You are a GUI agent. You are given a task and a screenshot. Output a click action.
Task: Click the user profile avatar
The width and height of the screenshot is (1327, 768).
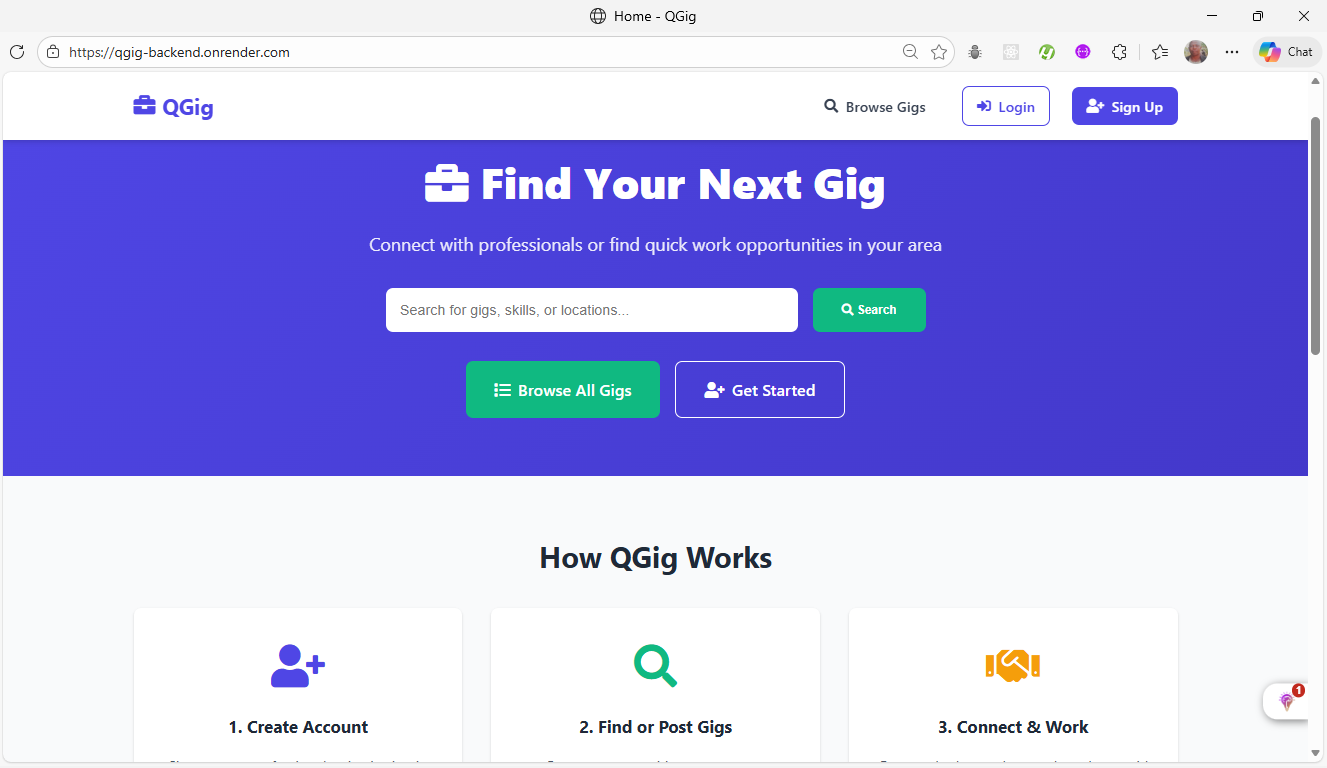[1196, 52]
